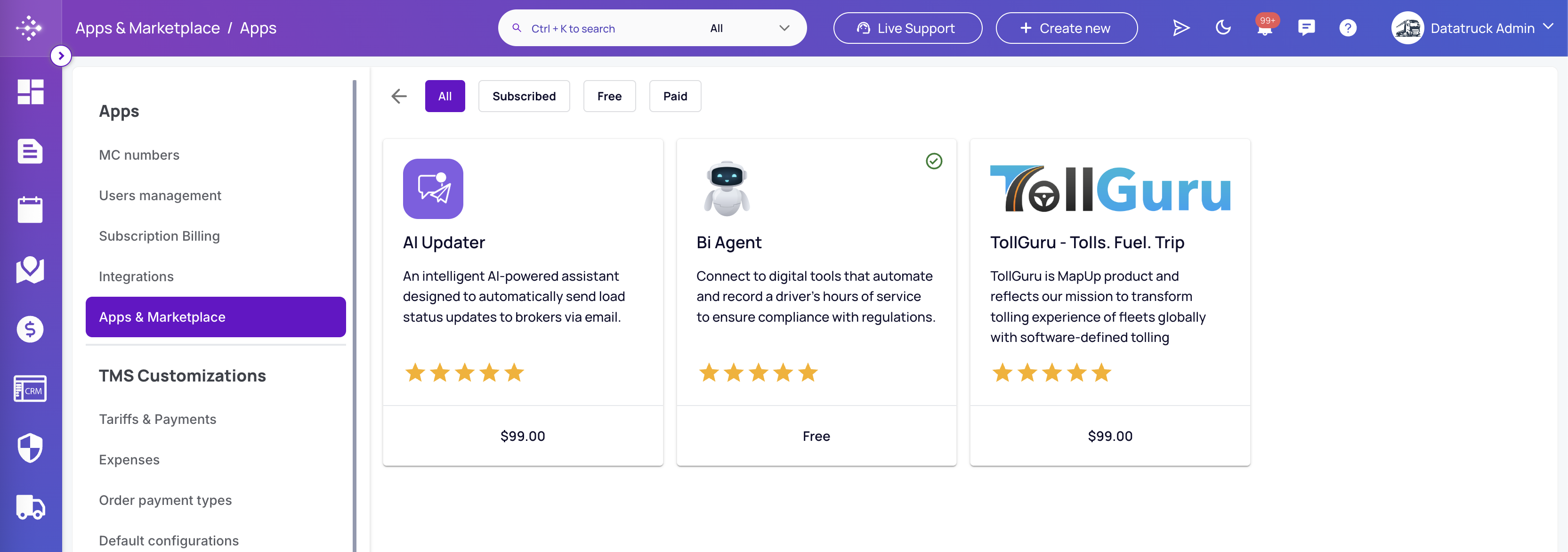Select Apps & Marketplace menu item
The image size is (1568, 552).
tap(216, 317)
